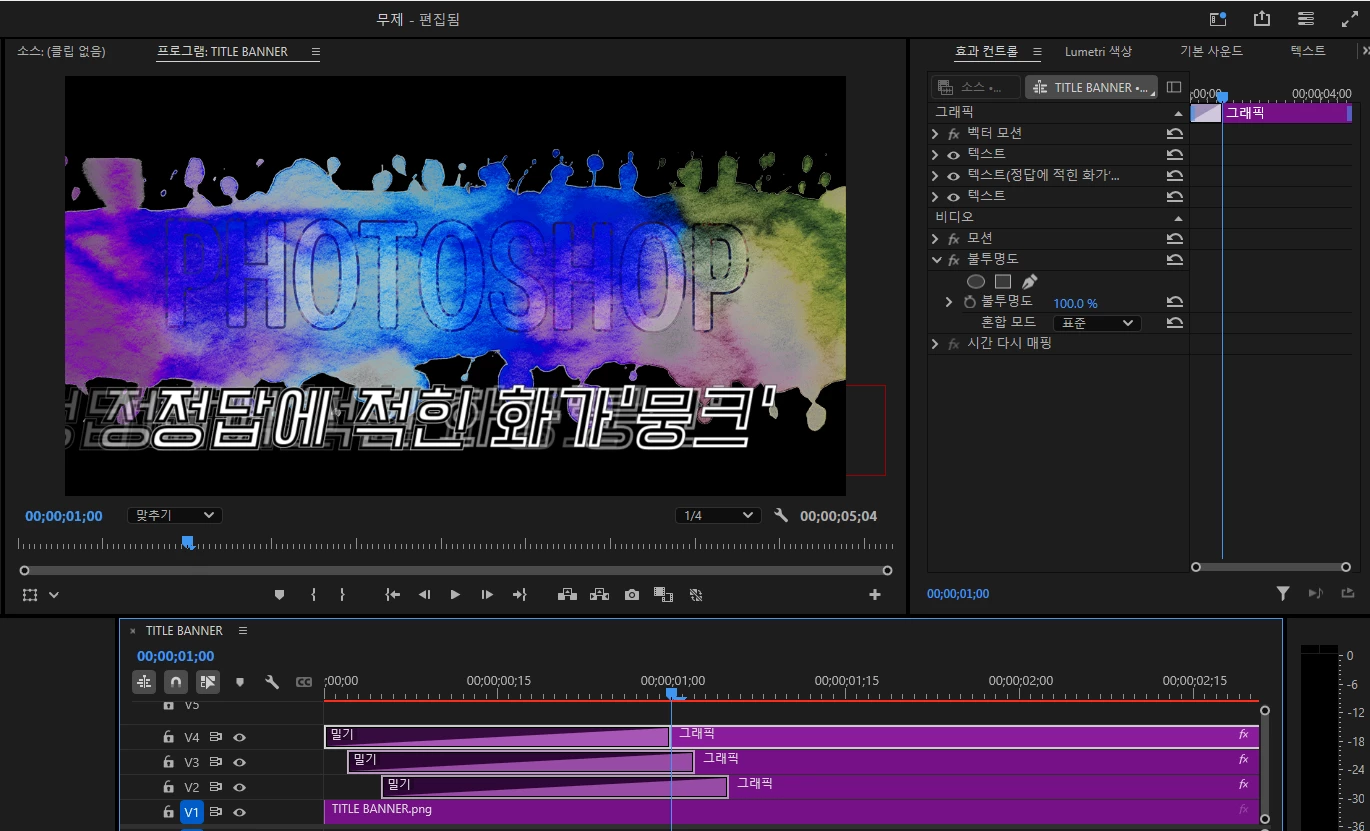Go to Out point
The width and height of the screenshot is (1370, 831).
click(x=519, y=594)
